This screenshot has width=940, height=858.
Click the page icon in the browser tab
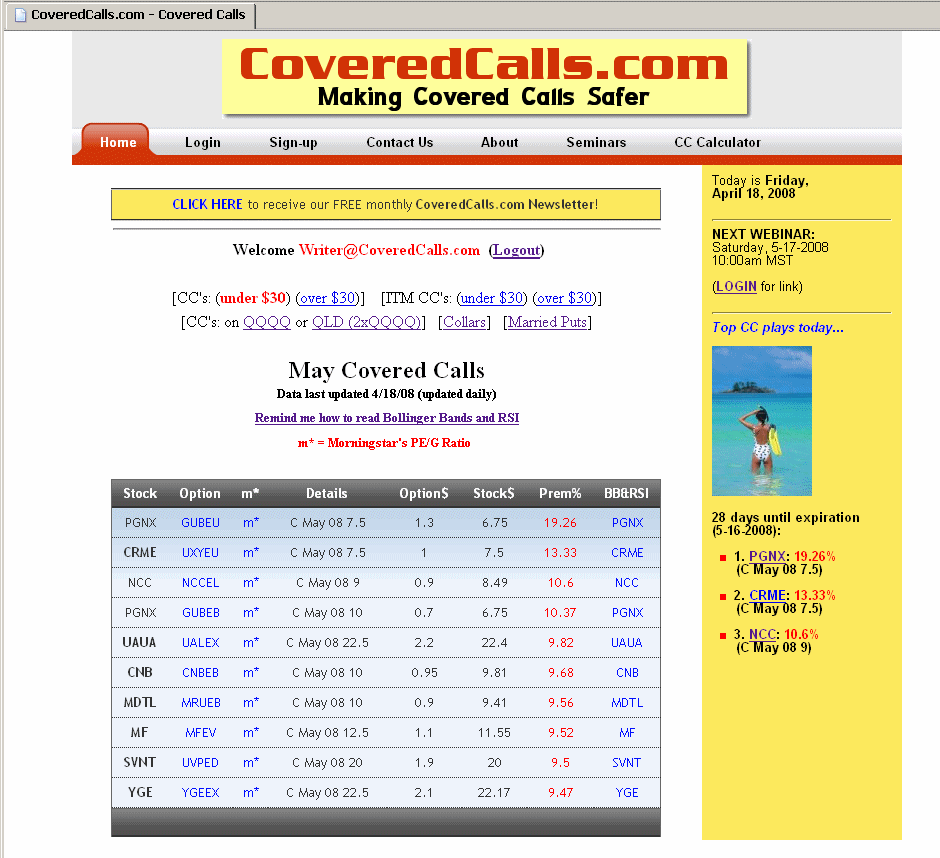coord(20,14)
